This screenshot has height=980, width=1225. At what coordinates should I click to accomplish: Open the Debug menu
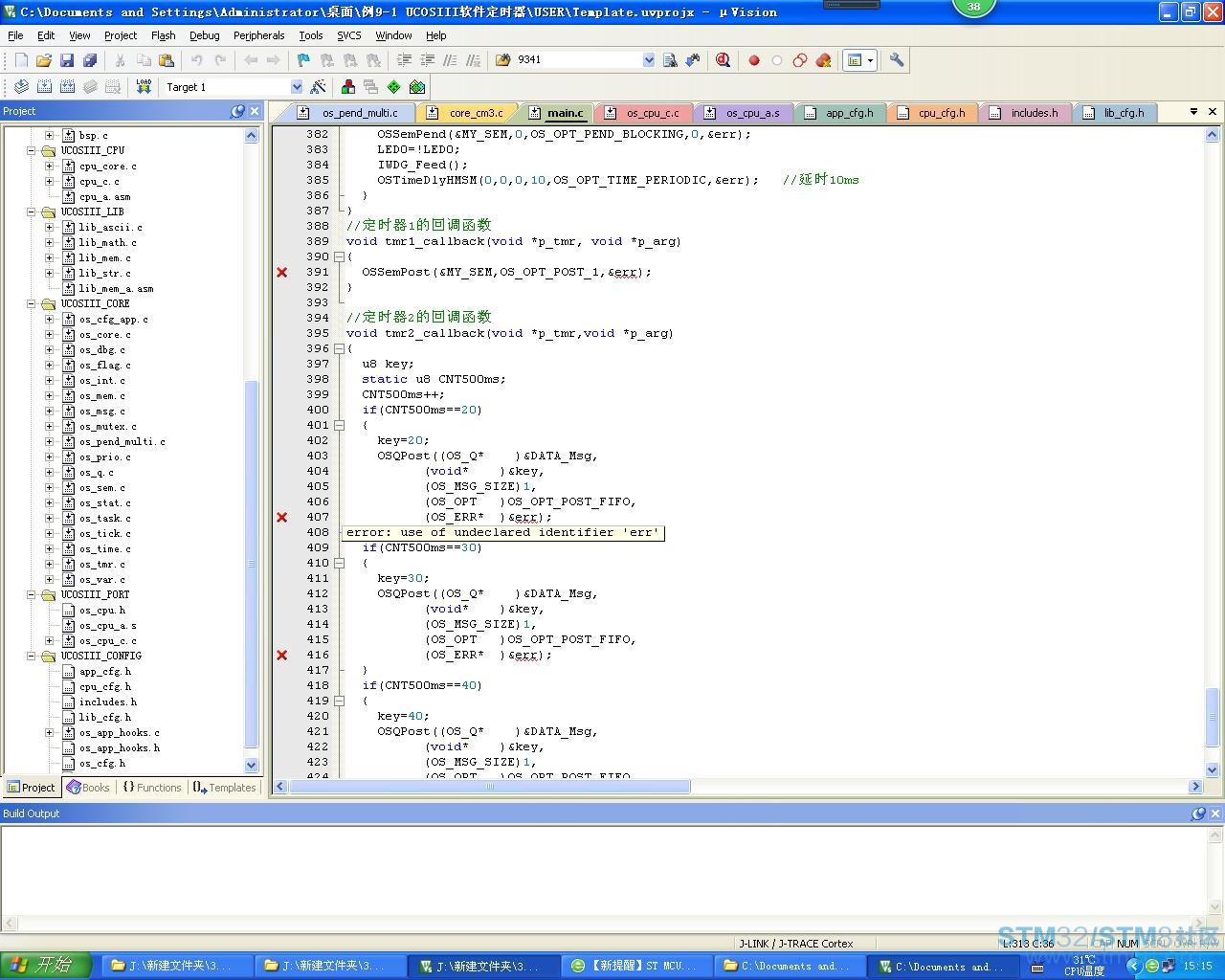[205, 35]
